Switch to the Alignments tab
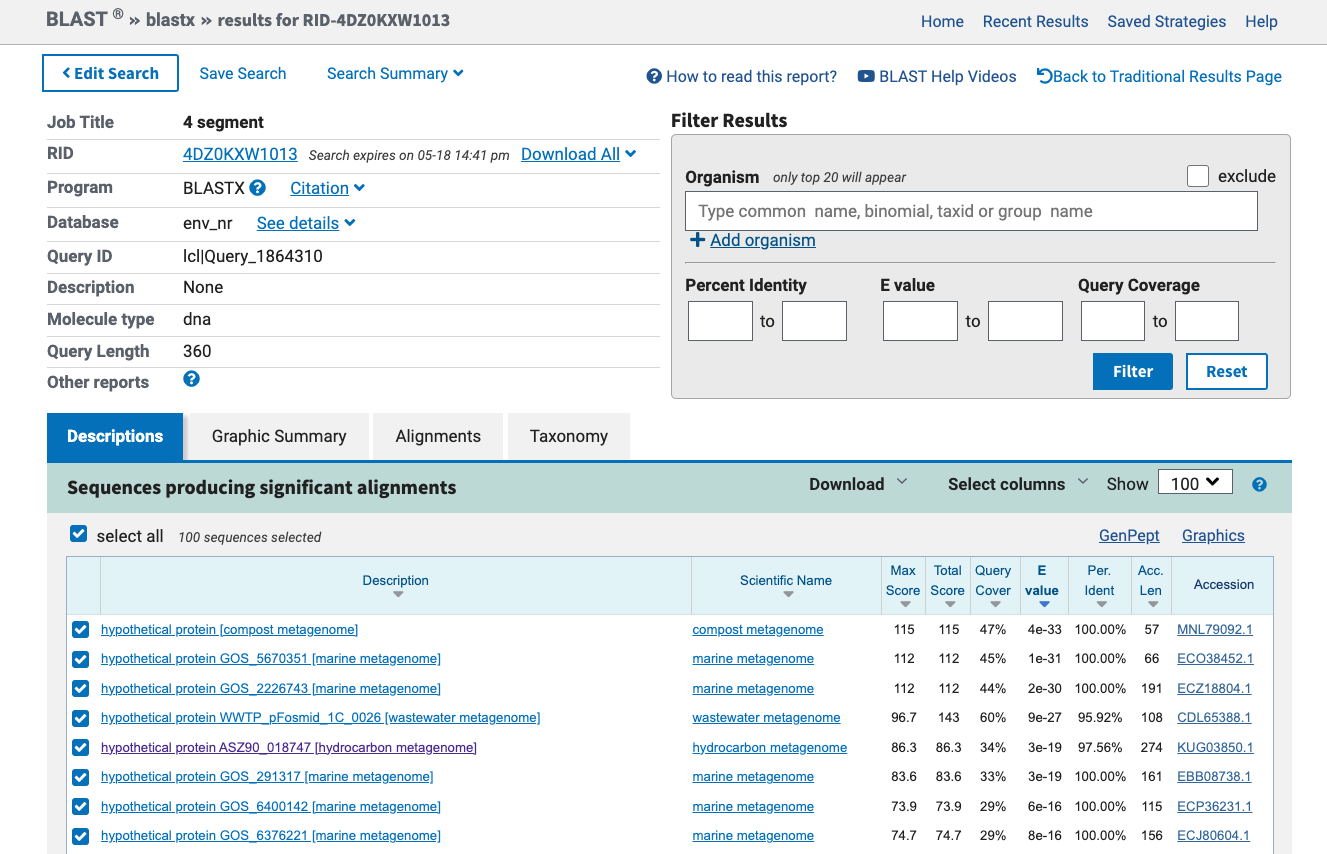Screen dimensions: 1327x854 pyautogui.click(x=438, y=436)
